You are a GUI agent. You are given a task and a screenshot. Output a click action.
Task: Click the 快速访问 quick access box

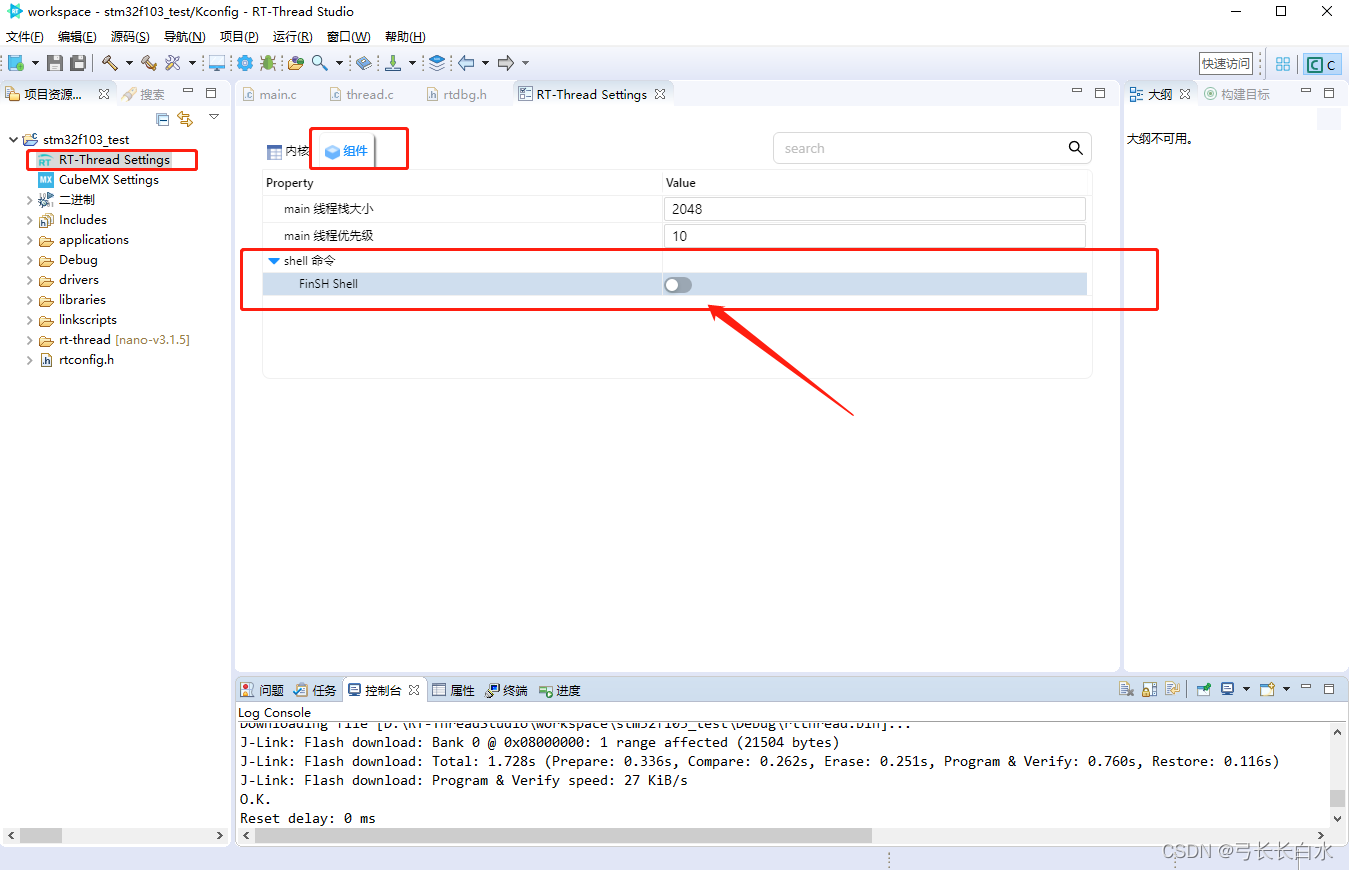point(1226,63)
